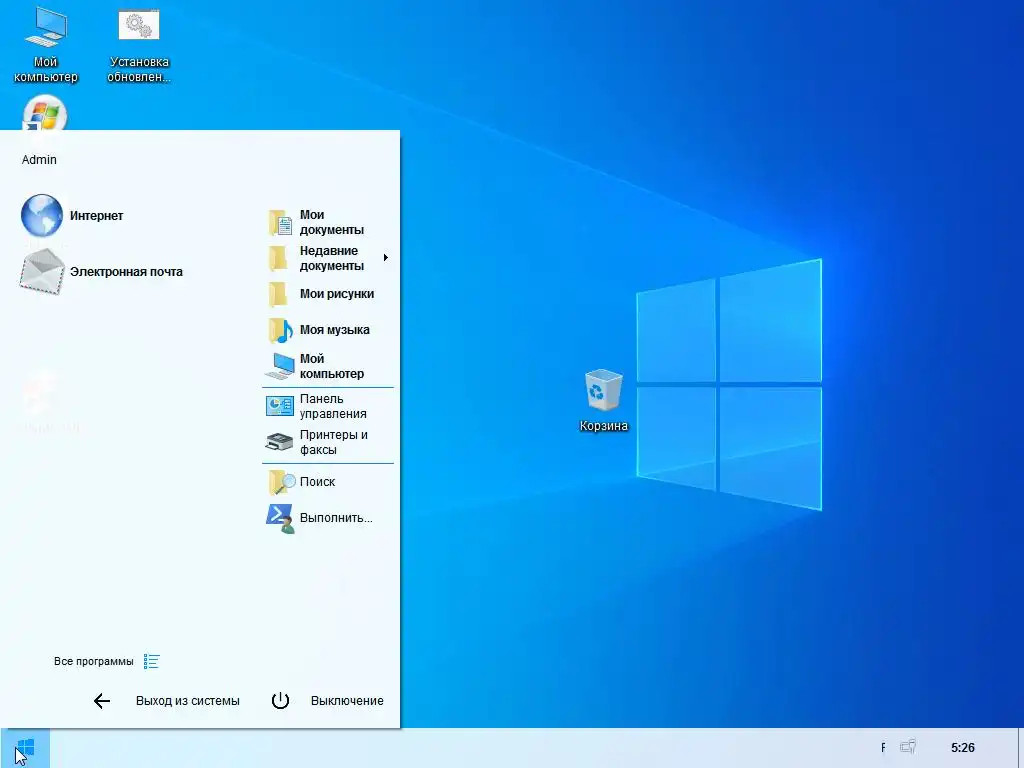Open the email envelope icon
This screenshot has height=768, width=1024.
pos(42,272)
